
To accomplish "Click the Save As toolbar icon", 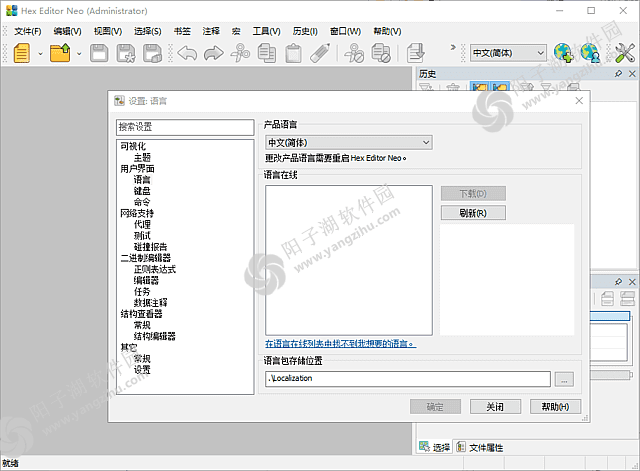I will [x=126, y=53].
